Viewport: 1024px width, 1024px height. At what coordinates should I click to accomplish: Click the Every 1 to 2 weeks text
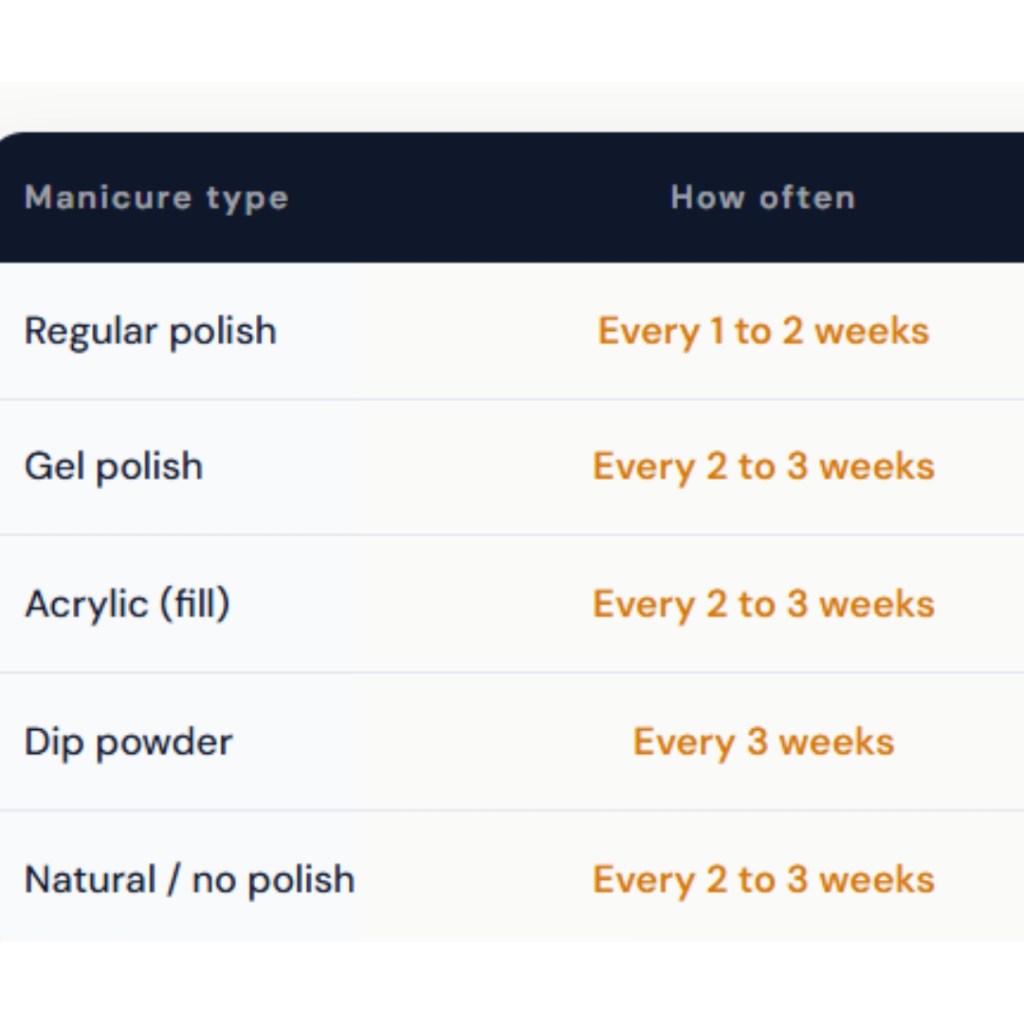pos(763,331)
